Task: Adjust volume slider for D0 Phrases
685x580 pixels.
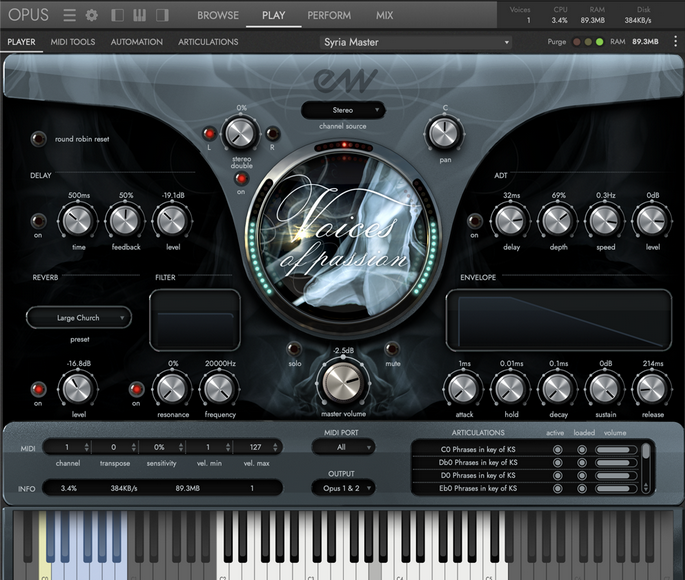Action: tap(616, 476)
